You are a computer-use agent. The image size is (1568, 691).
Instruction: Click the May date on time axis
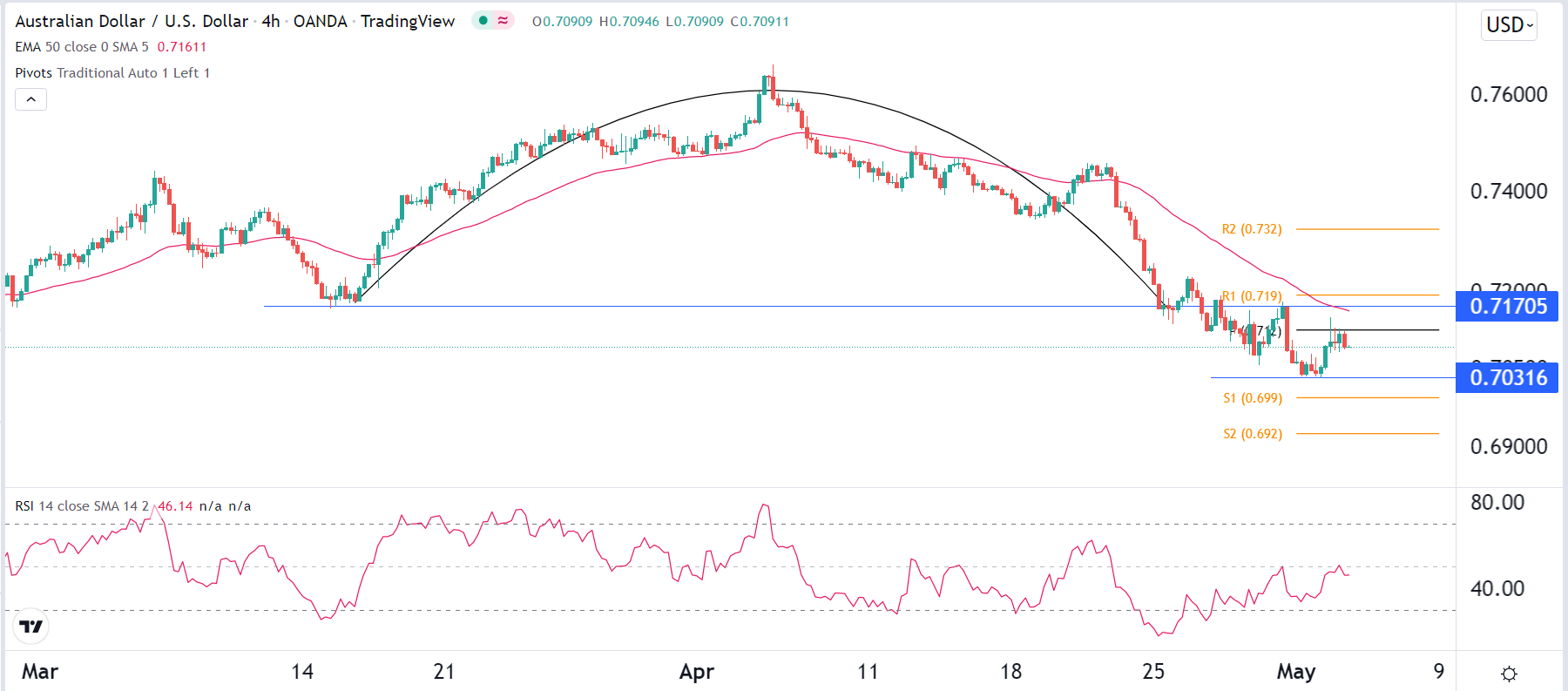tap(1296, 672)
